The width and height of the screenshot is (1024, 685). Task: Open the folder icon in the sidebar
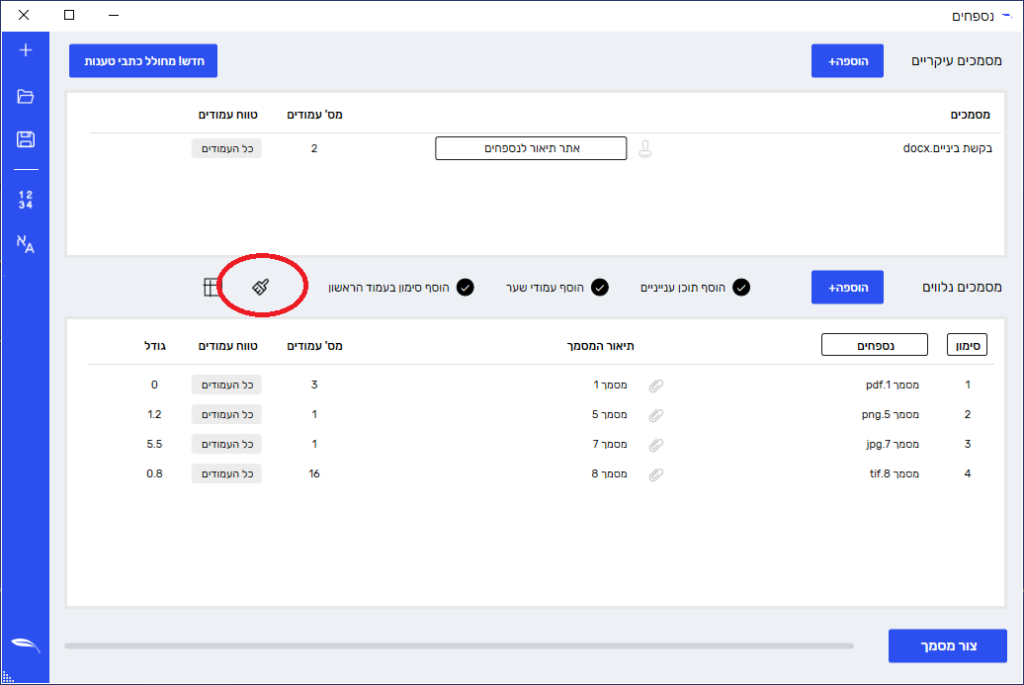click(x=26, y=96)
